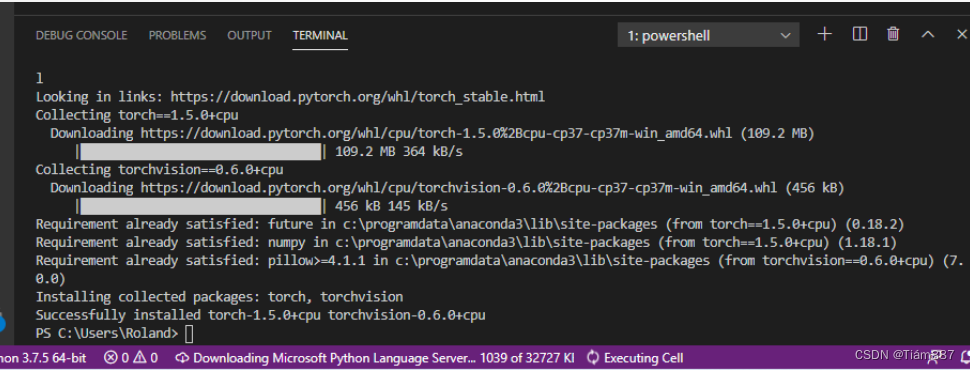Image resolution: width=970 pixels, height=370 pixels.
Task: Split the terminal panel
Action: [859, 34]
